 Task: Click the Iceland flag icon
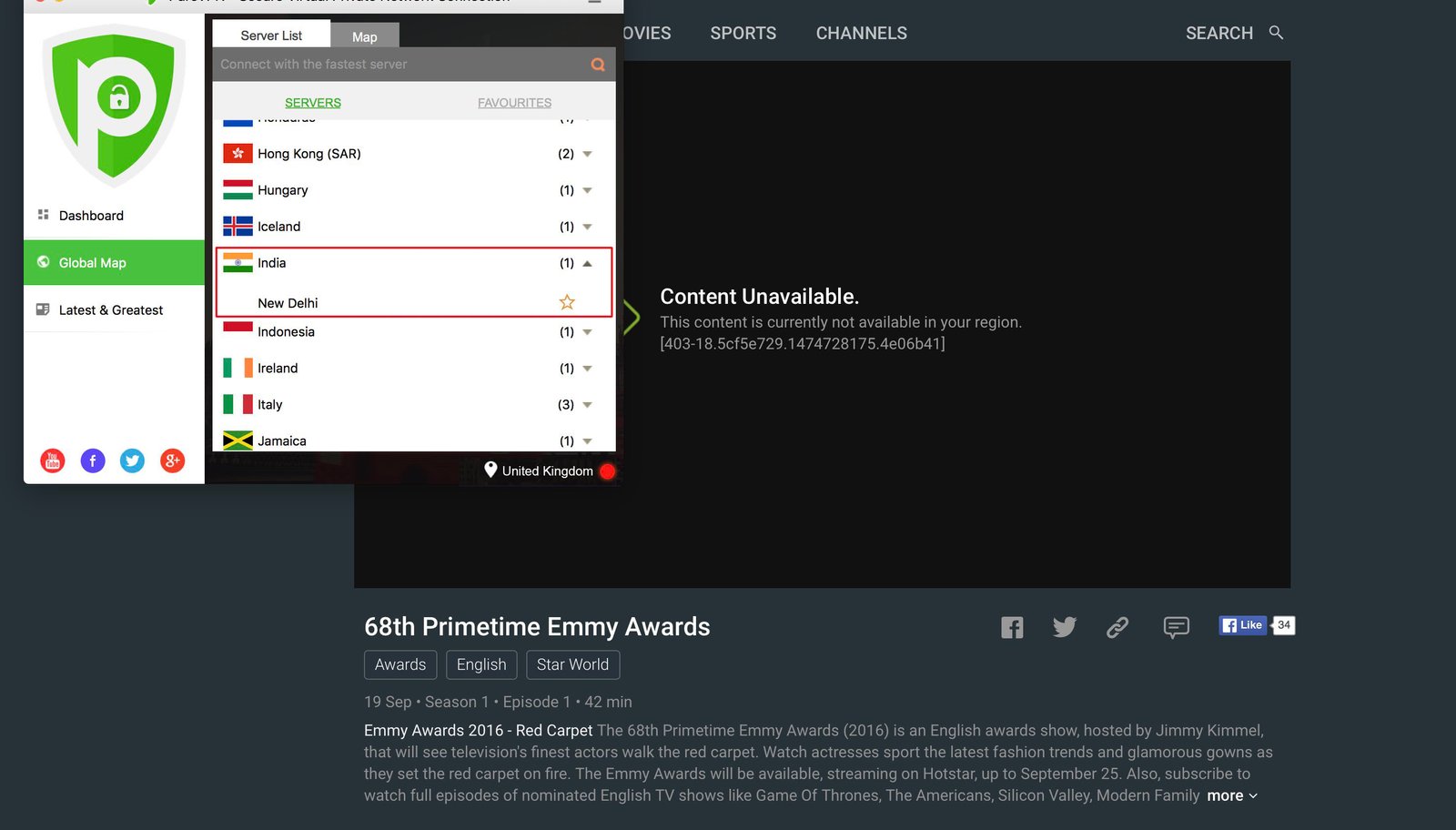point(238,226)
